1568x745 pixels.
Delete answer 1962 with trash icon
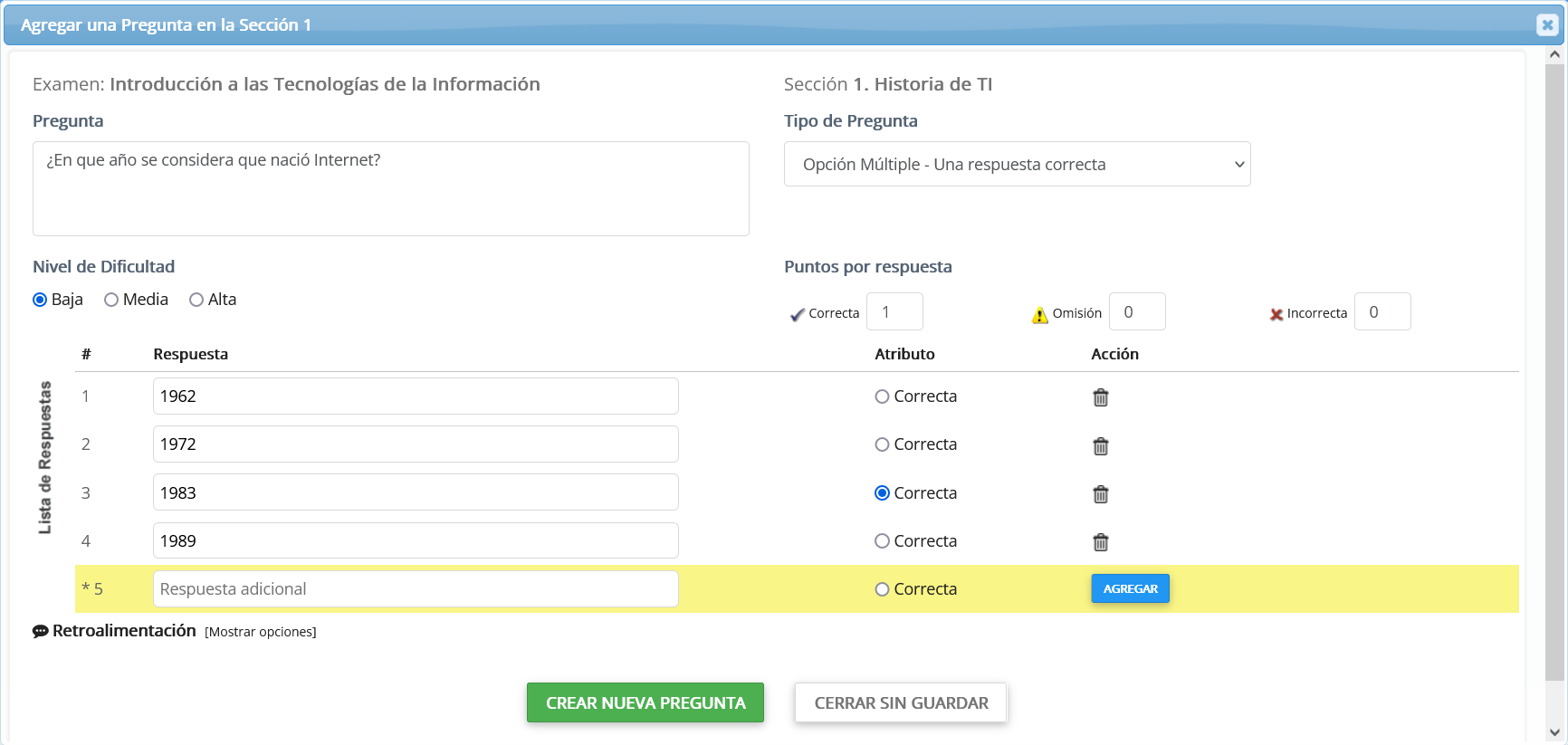point(1100,397)
